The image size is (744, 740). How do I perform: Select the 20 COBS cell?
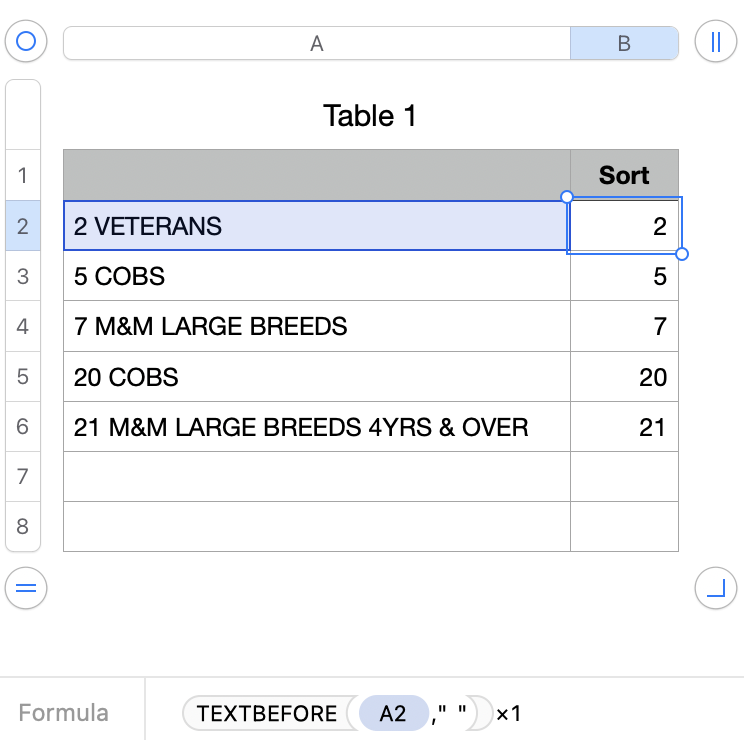(x=316, y=377)
